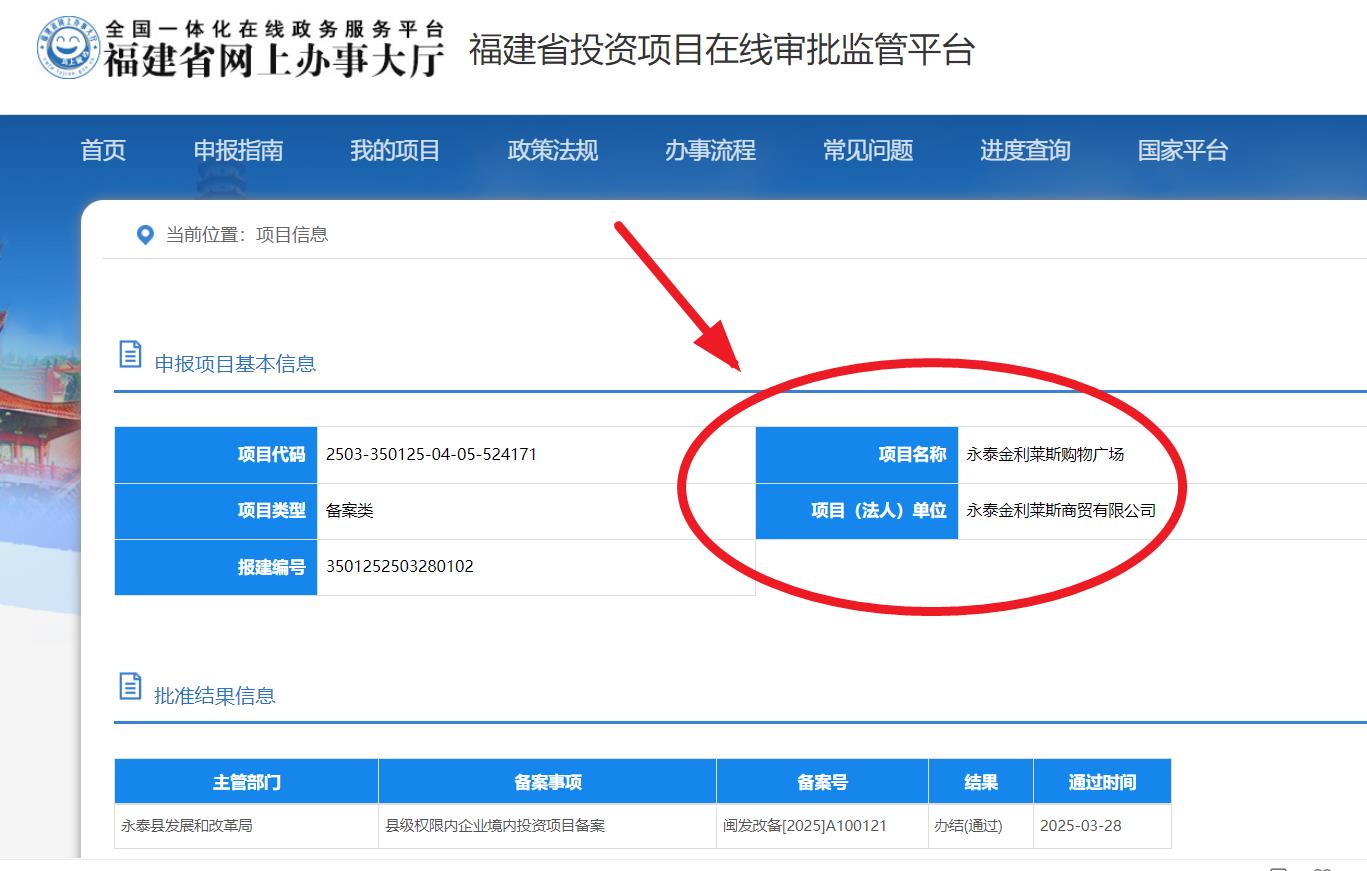The image size is (1367, 871).
Task: Click project name 永泰金利莱斯购物广场
Action: pos(1045,454)
